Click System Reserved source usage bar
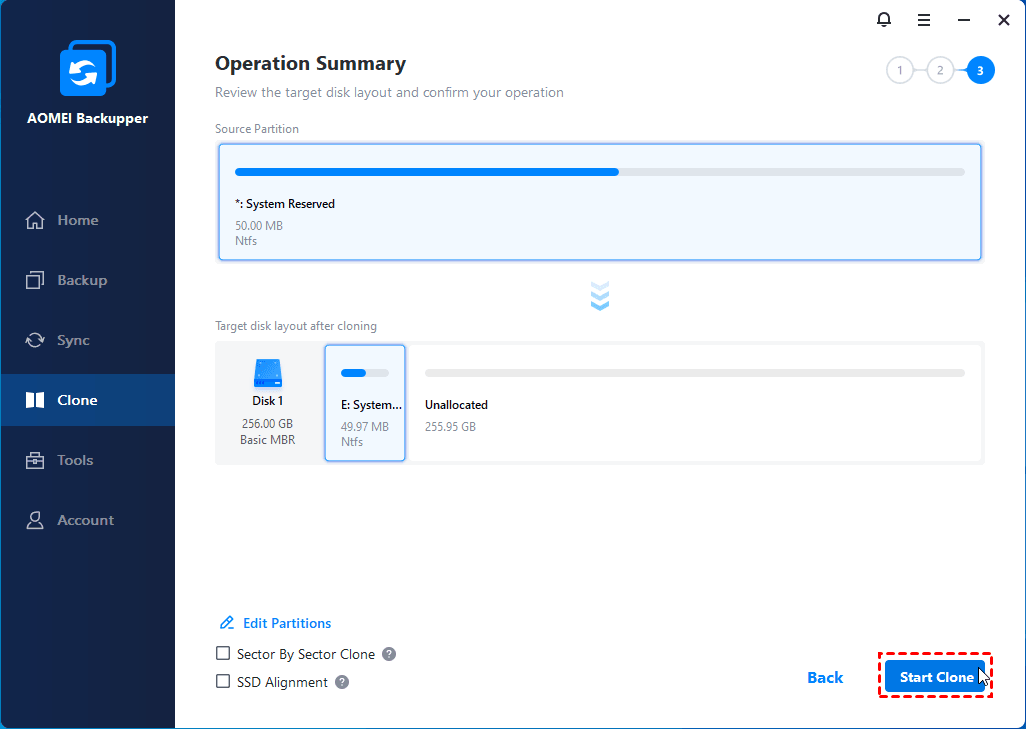 (599, 172)
